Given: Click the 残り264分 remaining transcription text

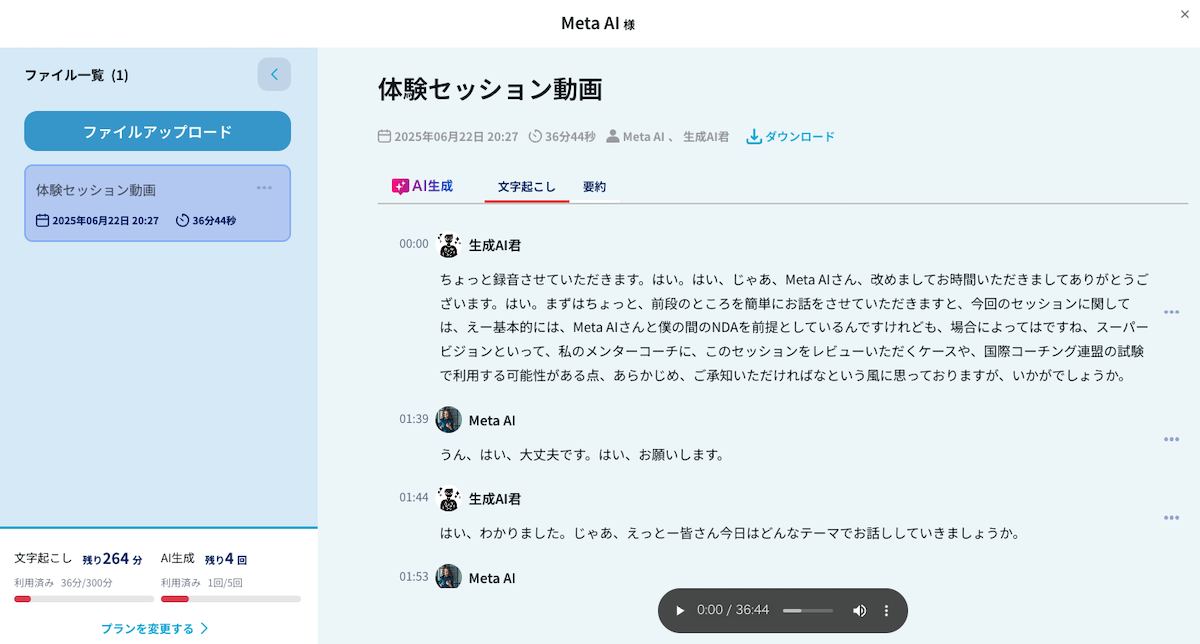Looking at the screenshot, I should [x=112, y=559].
